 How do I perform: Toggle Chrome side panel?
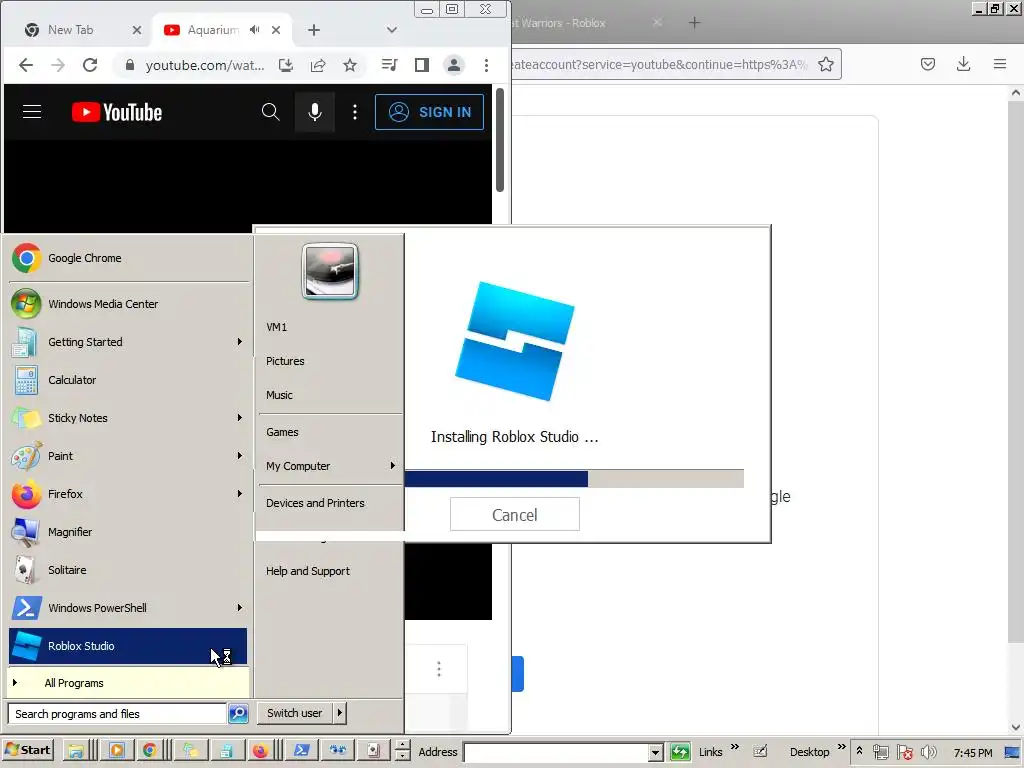coord(422,65)
